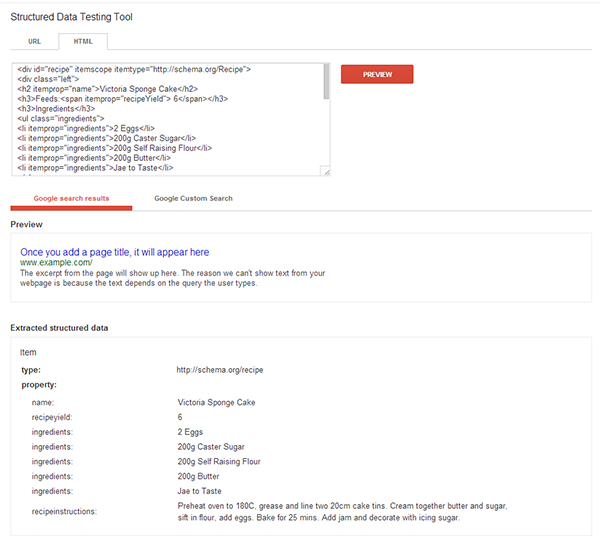Screen dimensions: 600x545
Task: Click the name: property label
Action: point(43,402)
